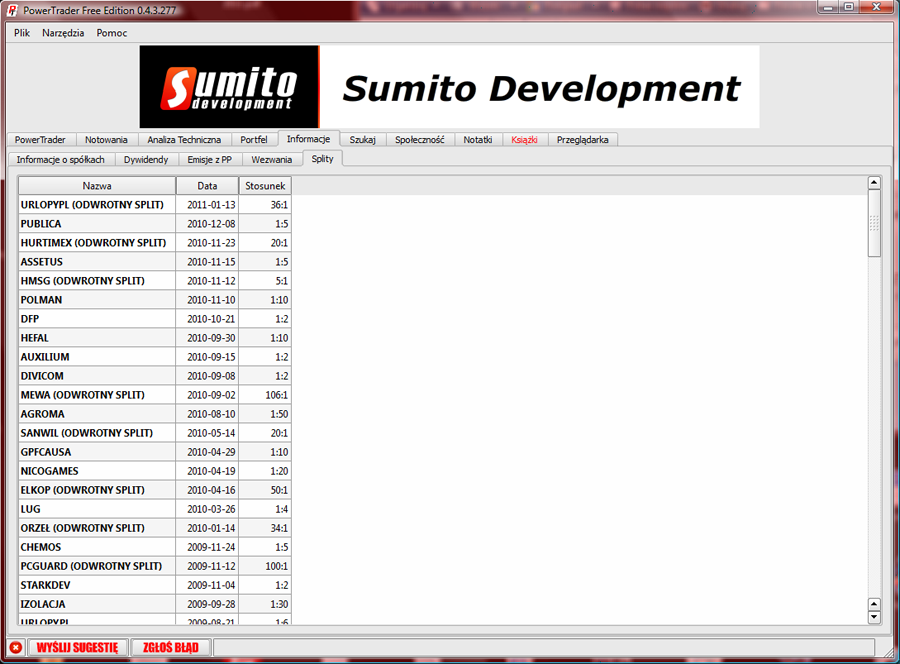Switch to the Przeglądarka tab
The image size is (900, 664).
[x=583, y=139]
